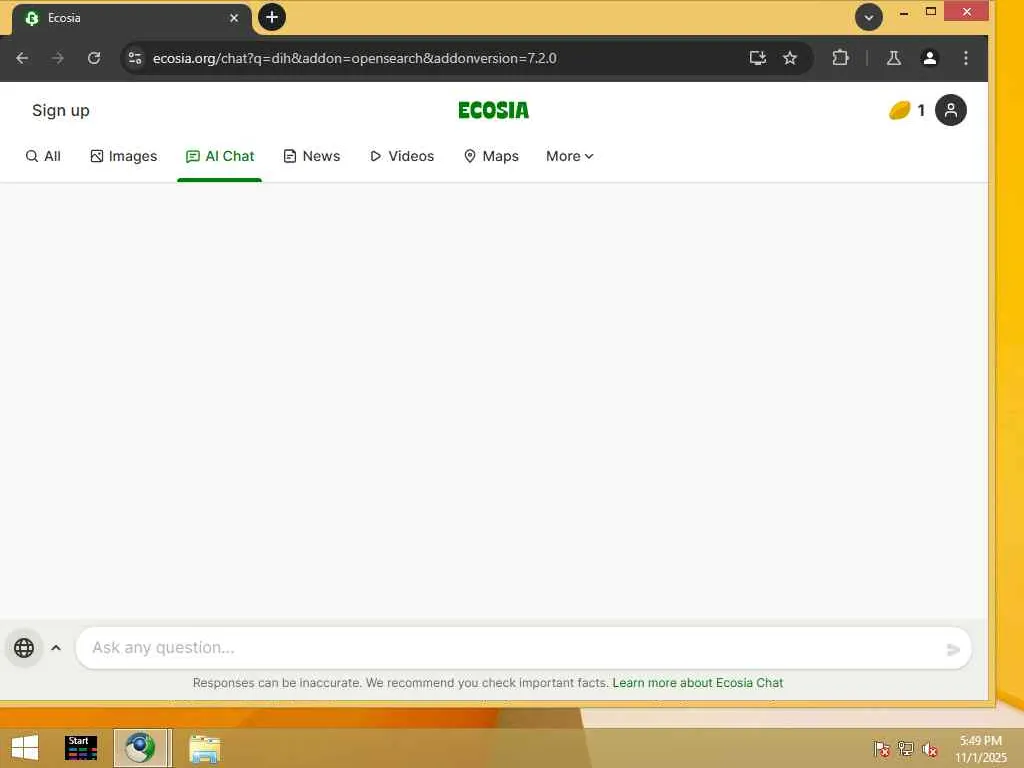This screenshot has height=768, width=1024.
Task: Click the Sign up link
Action: click(x=61, y=110)
